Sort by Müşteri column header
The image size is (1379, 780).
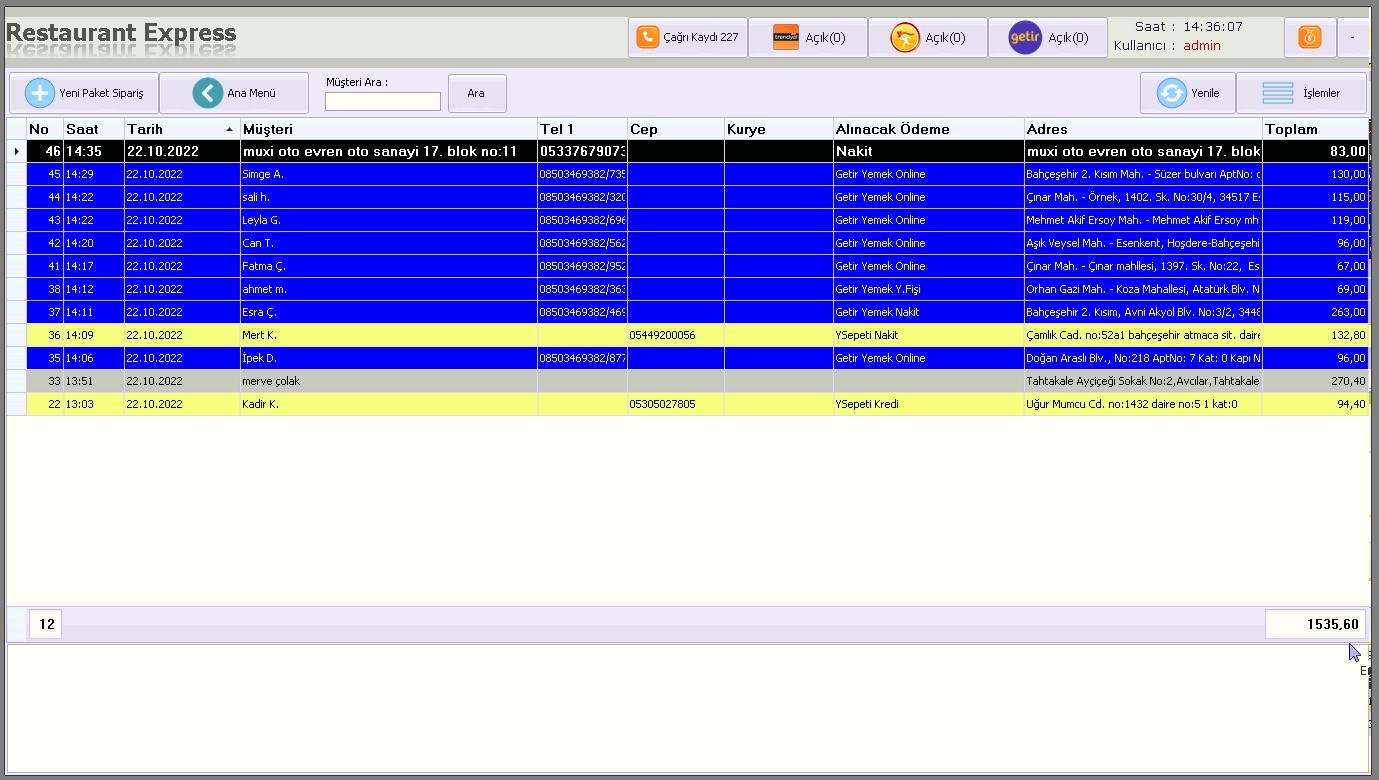pyautogui.click(x=389, y=129)
